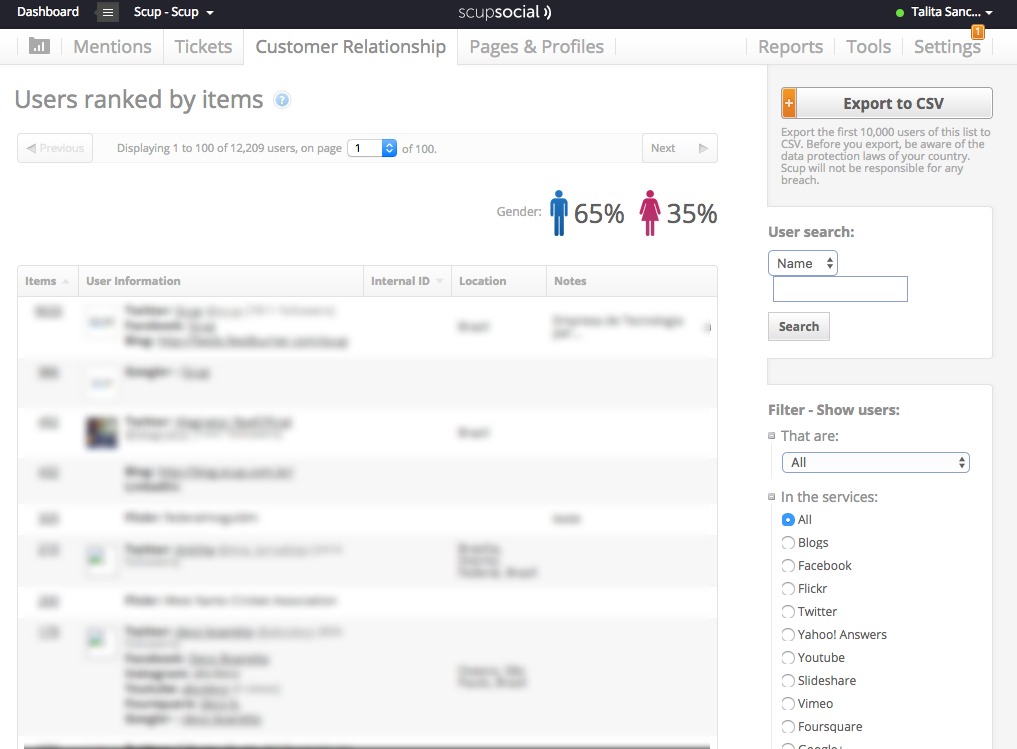1017x749 pixels.
Task: Select the Flickr radio button
Action: point(788,589)
